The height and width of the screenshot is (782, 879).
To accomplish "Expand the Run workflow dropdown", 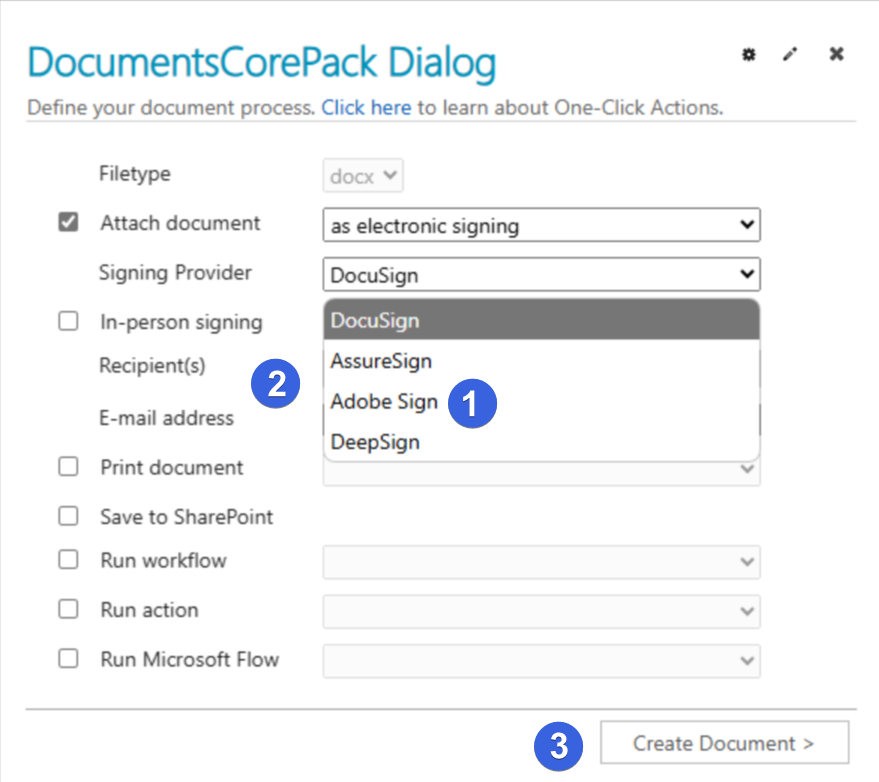I will [x=542, y=562].
